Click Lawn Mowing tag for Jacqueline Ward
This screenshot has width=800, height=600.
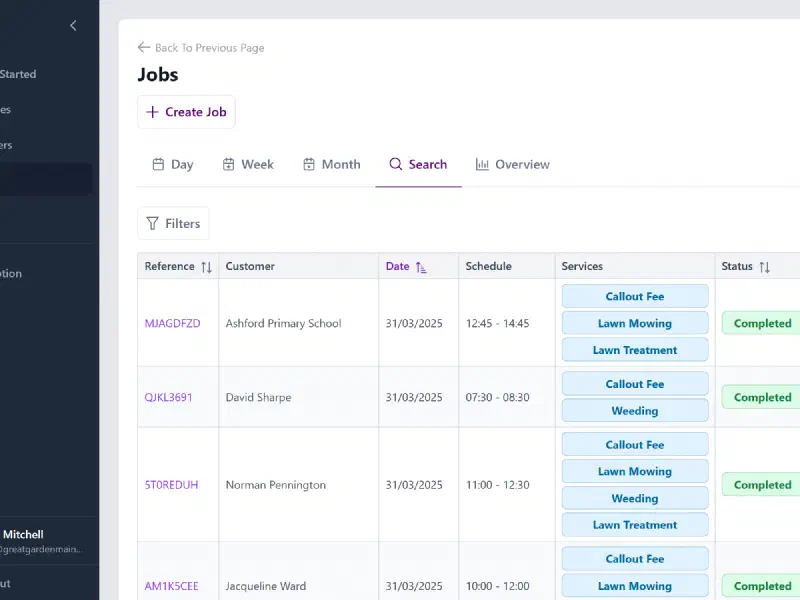(x=635, y=586)
